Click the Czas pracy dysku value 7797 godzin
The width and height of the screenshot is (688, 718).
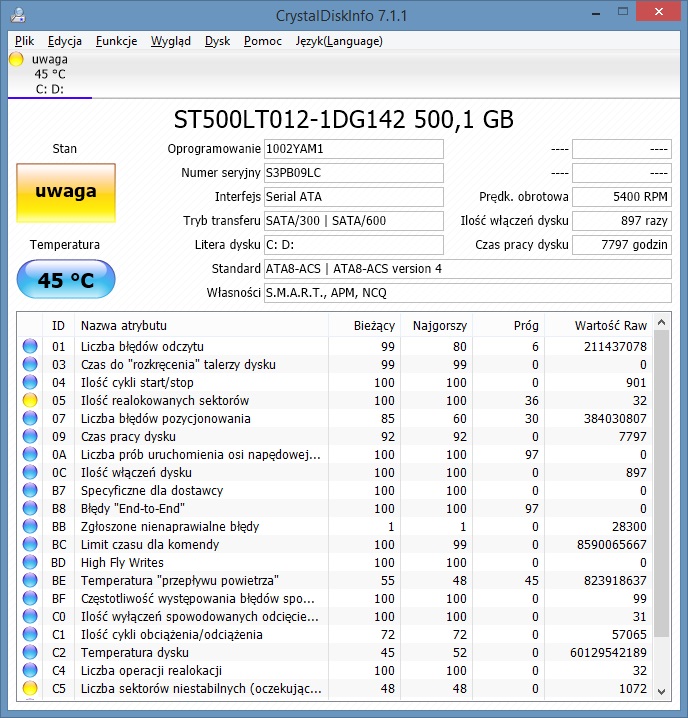[622, 245]
